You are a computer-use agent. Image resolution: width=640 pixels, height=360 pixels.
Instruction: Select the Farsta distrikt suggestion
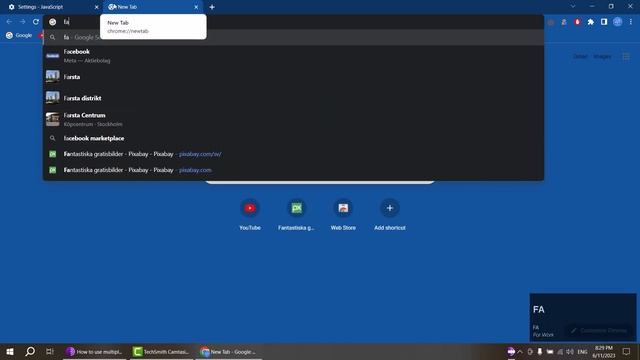pos(293,98)
